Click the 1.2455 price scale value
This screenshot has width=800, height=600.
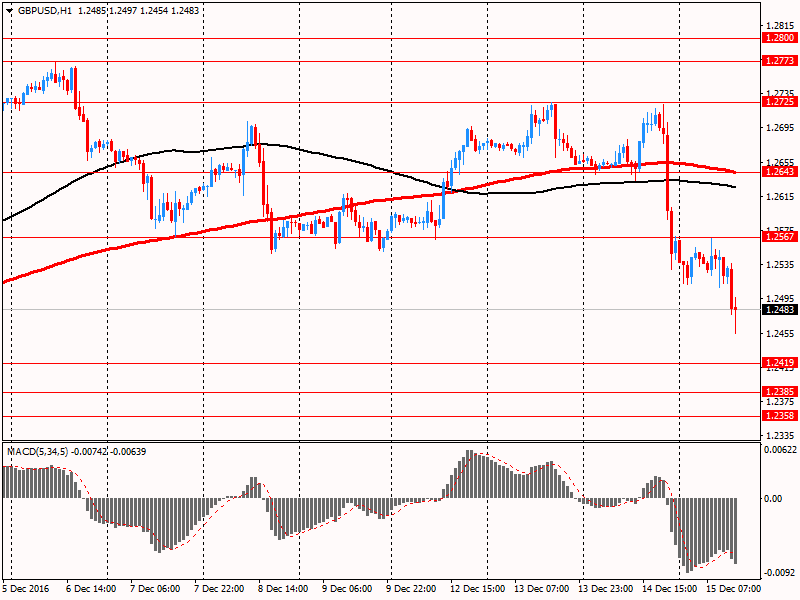(x=781, y=334)
